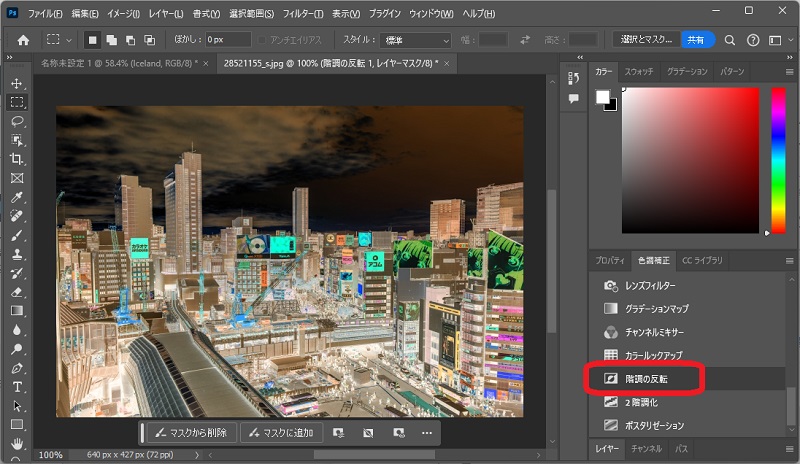Select the Lasso tool
This screenshot has width=800, height=464.
(17, 121)
